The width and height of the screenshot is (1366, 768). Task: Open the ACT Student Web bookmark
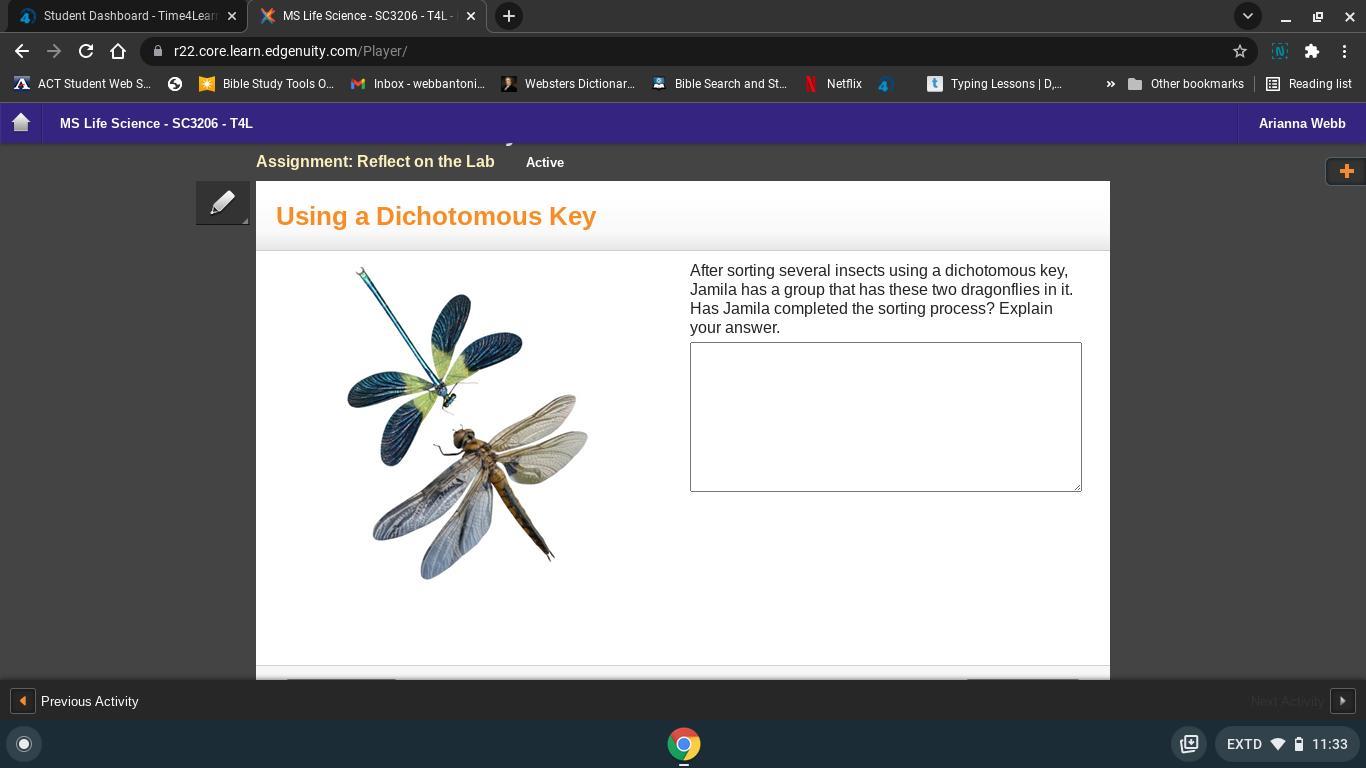(x=83, y=84)
